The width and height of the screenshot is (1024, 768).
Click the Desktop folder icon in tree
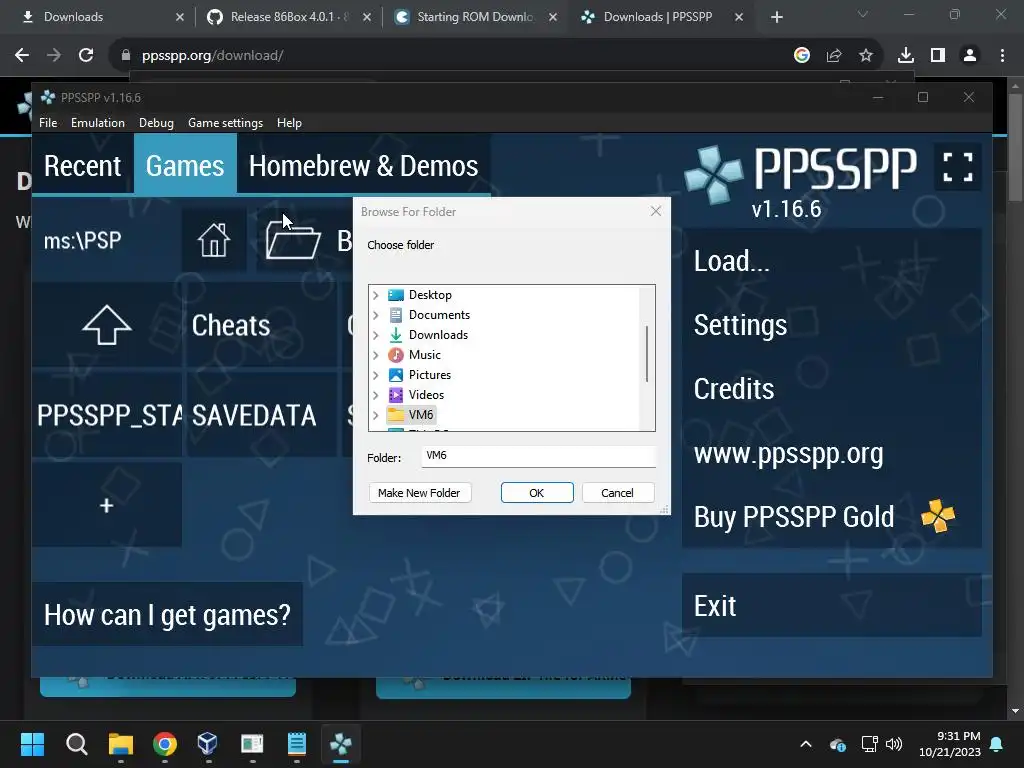click(x=396, y=295)
